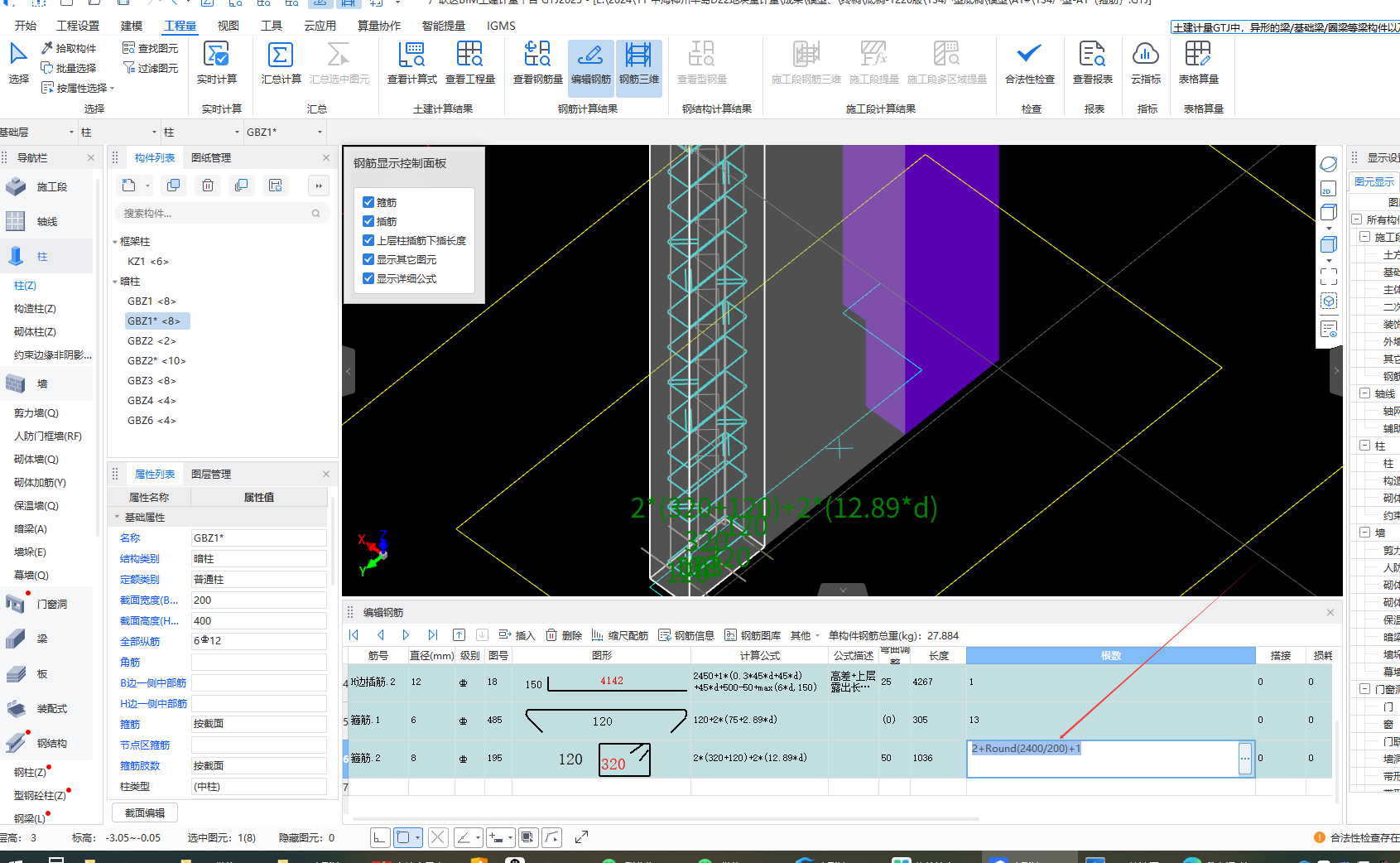The height and width of the screenshot is (863, 1400).
Task: Open 查看报表 report viewer
Action: pos(1092,64)
